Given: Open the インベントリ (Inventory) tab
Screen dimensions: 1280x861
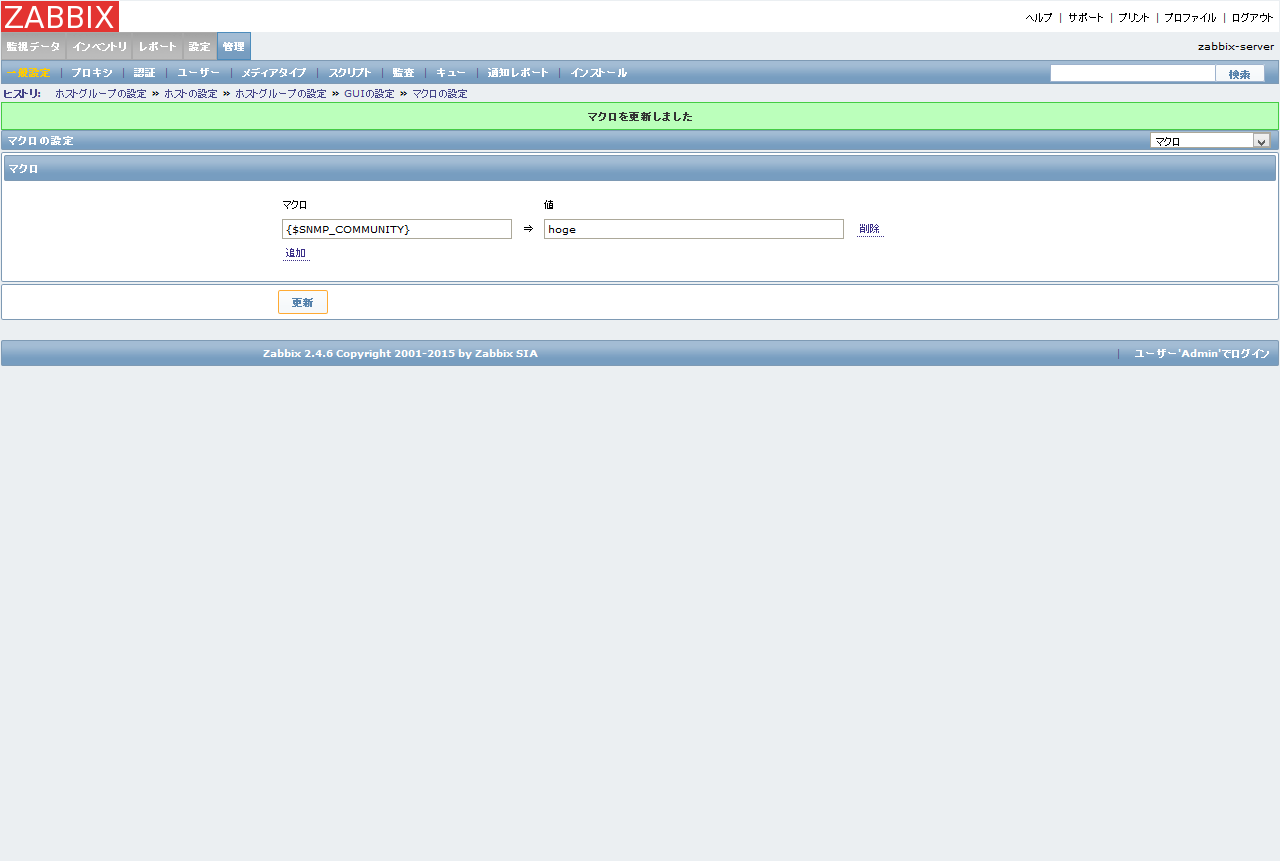Looking at the screenshot, I should [100, 46].
